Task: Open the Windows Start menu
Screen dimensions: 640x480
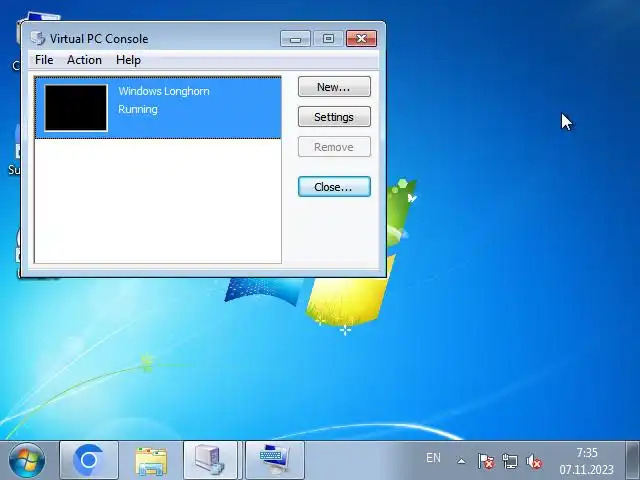Action: click(x=27, y=460)
